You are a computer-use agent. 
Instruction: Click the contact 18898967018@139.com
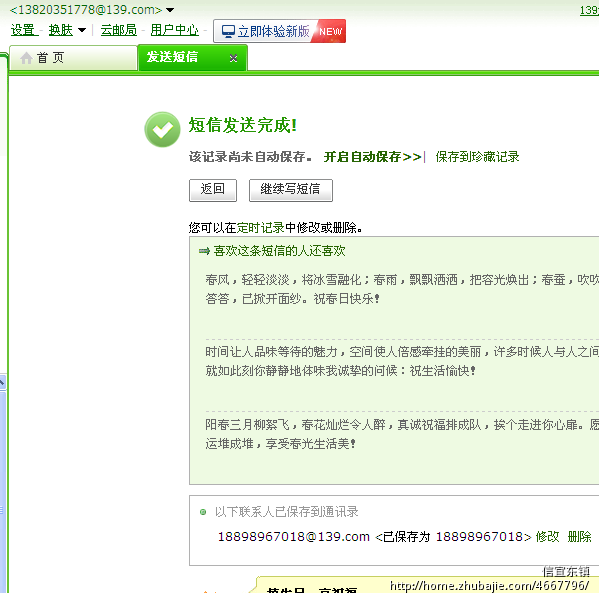(x=293, y=537)
